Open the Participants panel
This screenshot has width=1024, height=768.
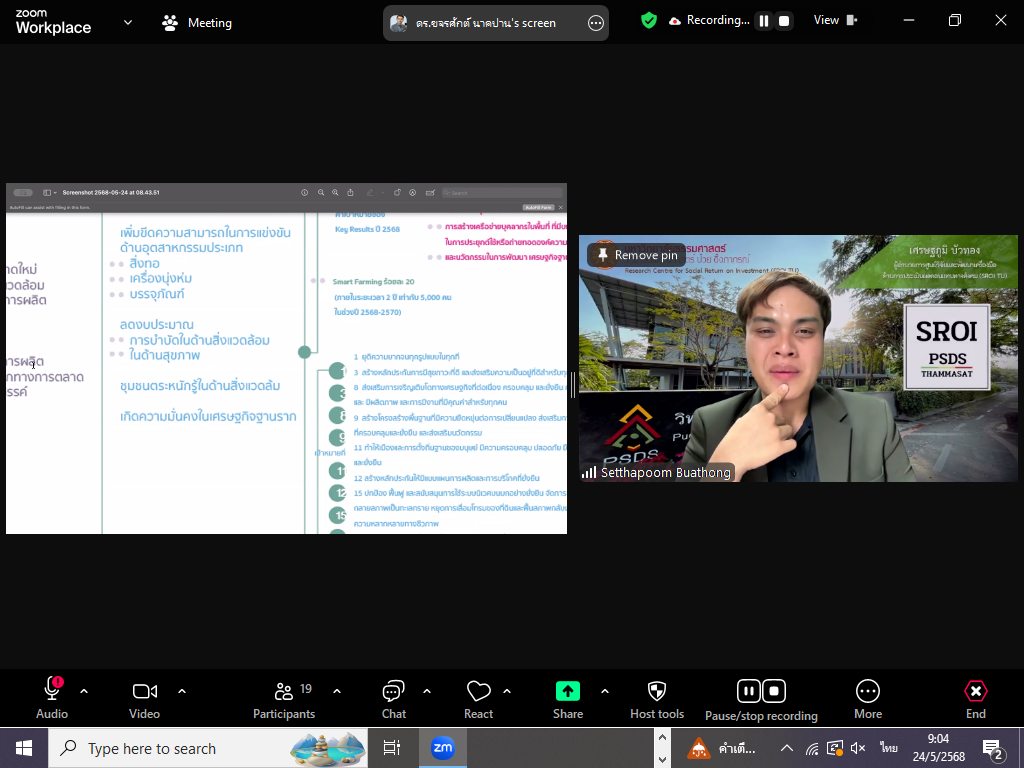[x=284, y=700]
